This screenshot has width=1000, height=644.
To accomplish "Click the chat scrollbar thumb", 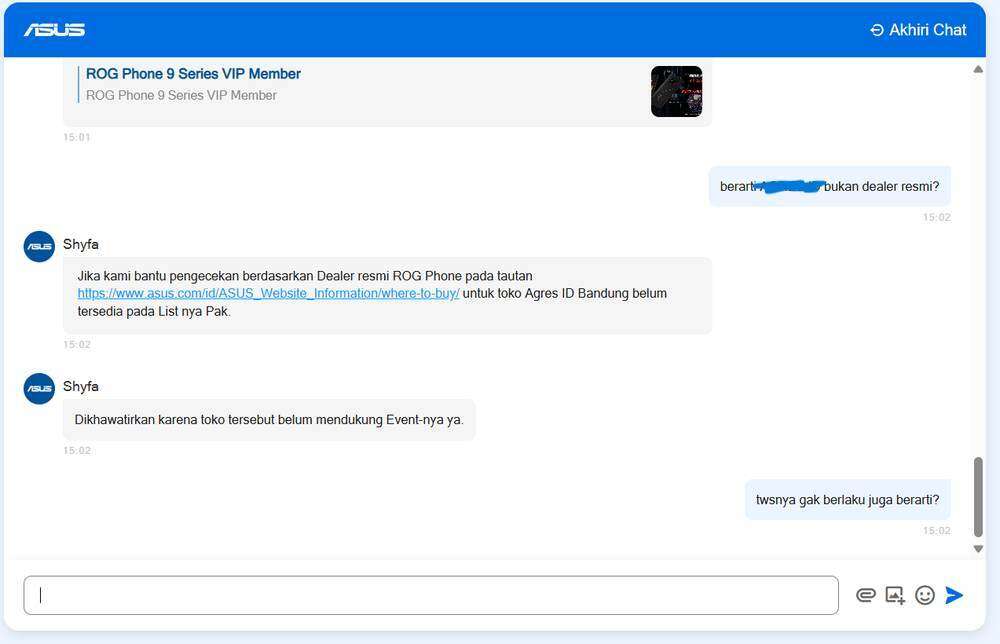I will (x=978, y=497).
